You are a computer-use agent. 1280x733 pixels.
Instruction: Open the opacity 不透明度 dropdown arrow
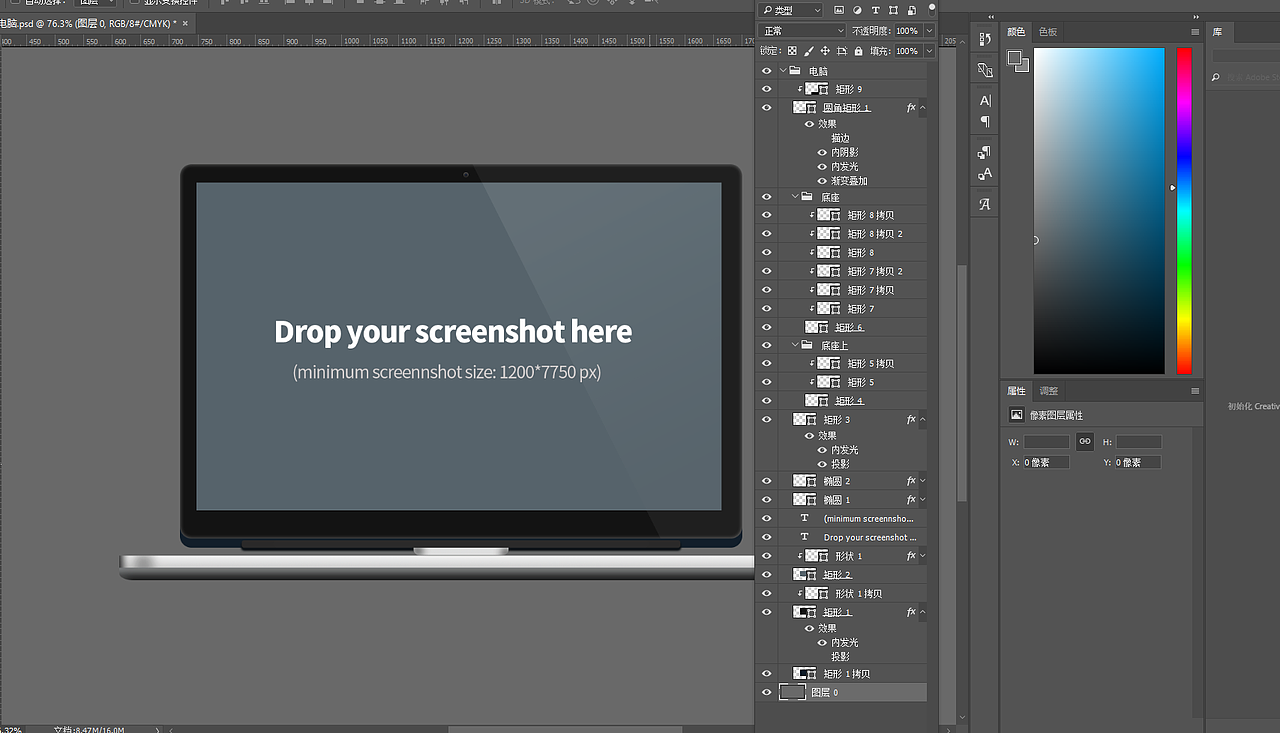coord(929,31)
